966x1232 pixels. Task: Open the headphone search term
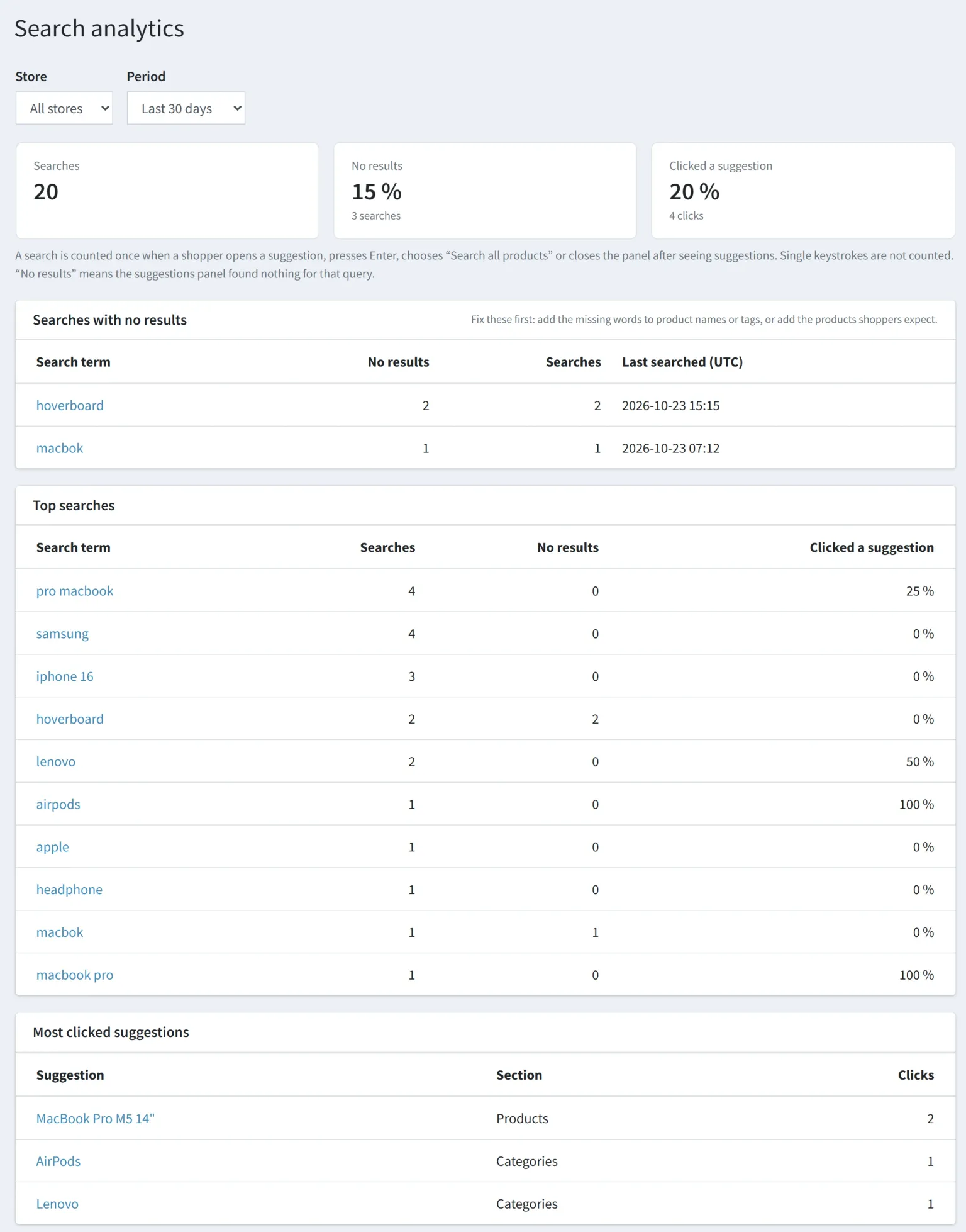pyautogui.click(x=69, y=890)
